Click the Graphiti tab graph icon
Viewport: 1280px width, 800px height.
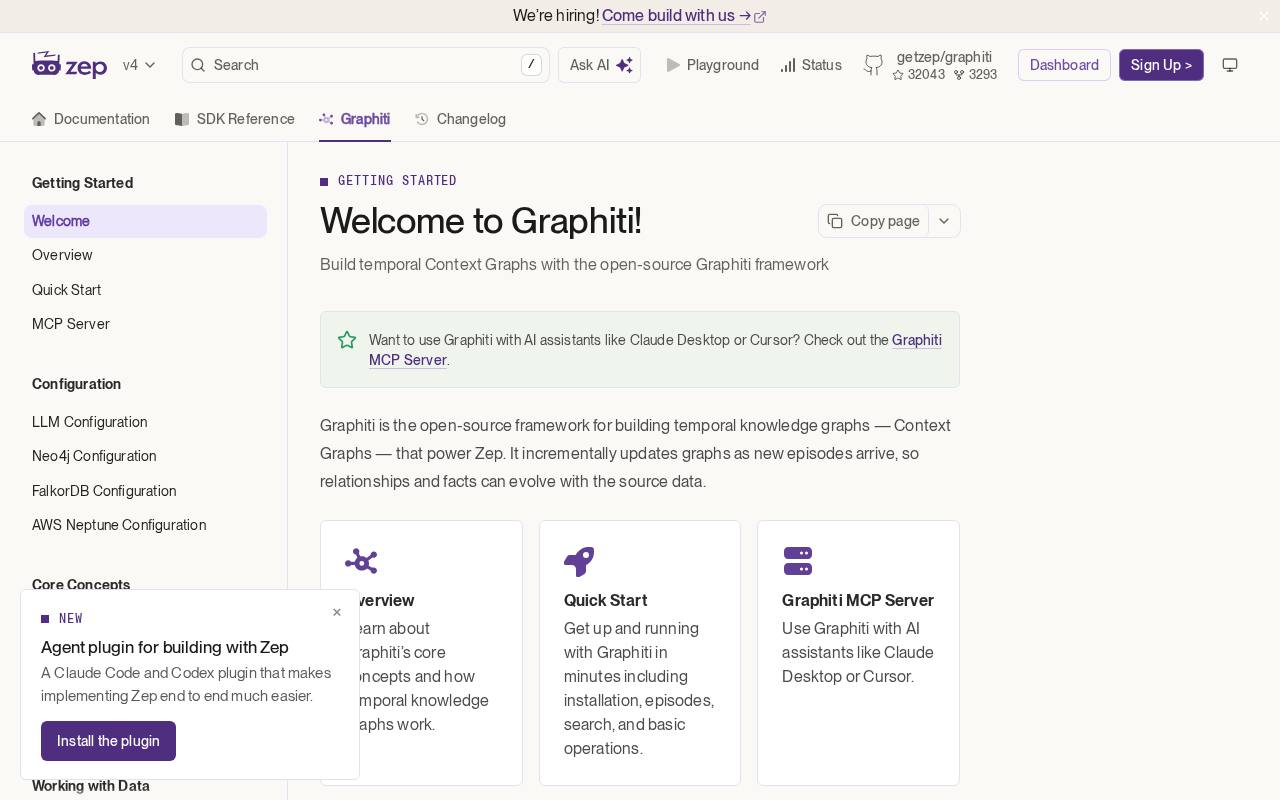pyautogui.click(x=326, y=119)
